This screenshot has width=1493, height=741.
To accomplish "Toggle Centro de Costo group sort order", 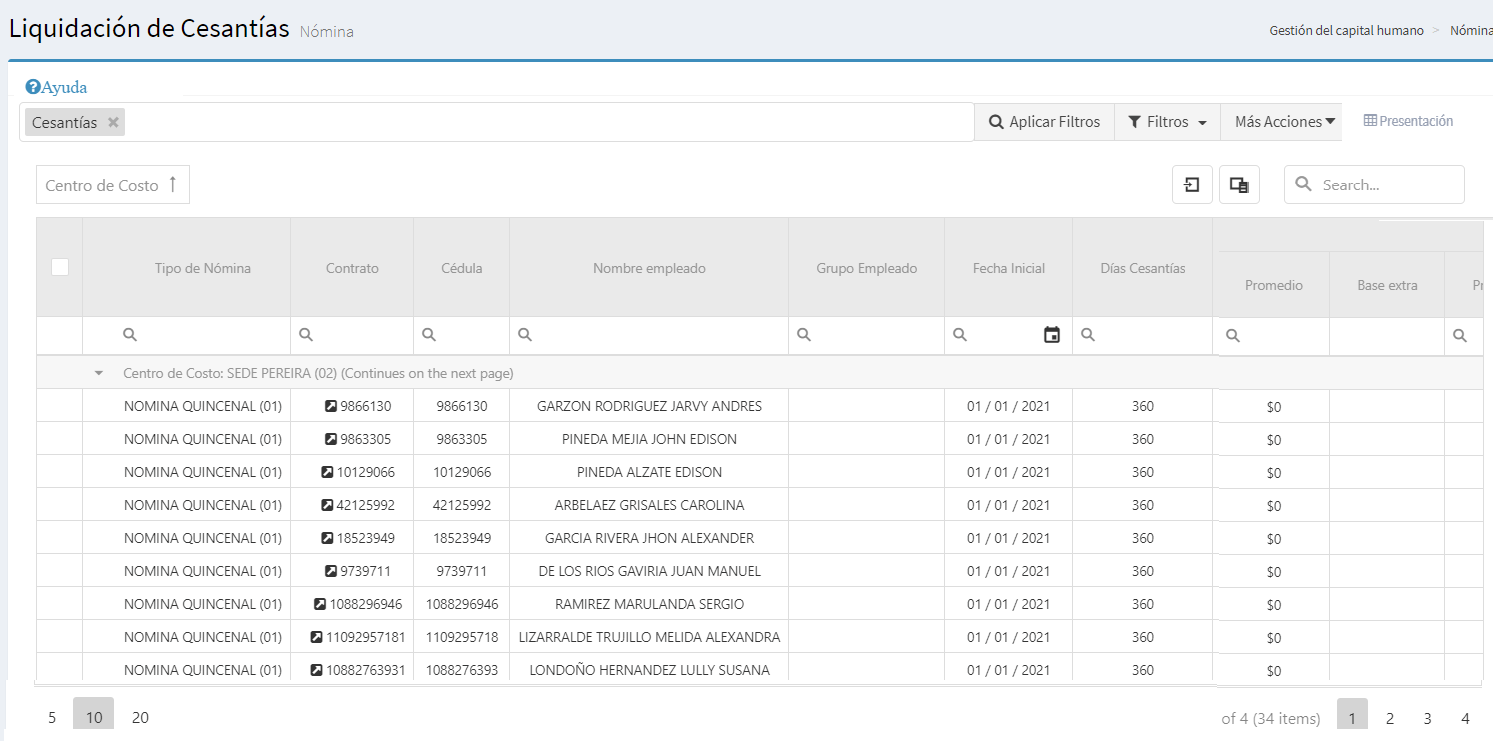I will tap(112, 185).
